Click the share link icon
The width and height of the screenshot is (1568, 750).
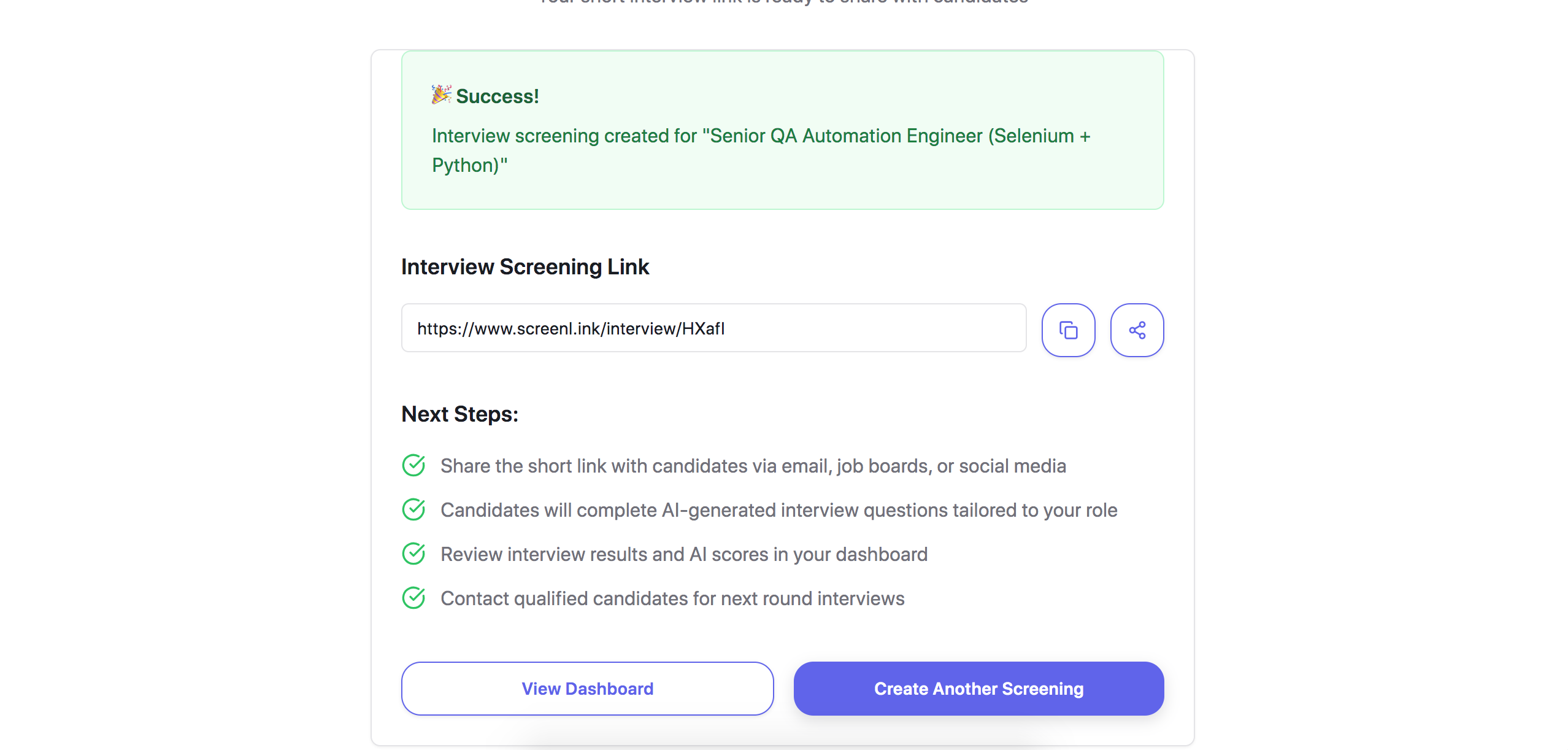1137,330
